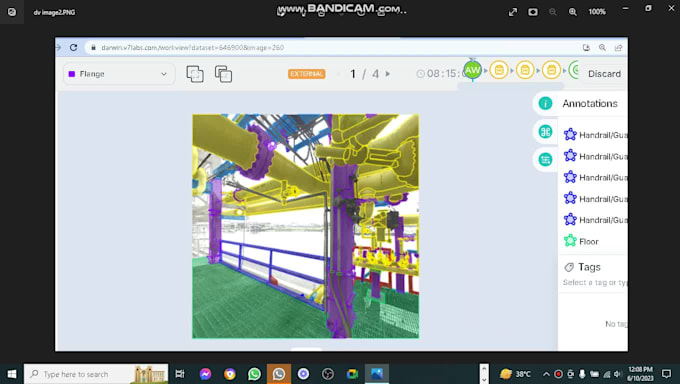The height and width of the screenshot is (384, 680).
Task: Open WhatsApp from the taskbar
Action: pos(254,374)
